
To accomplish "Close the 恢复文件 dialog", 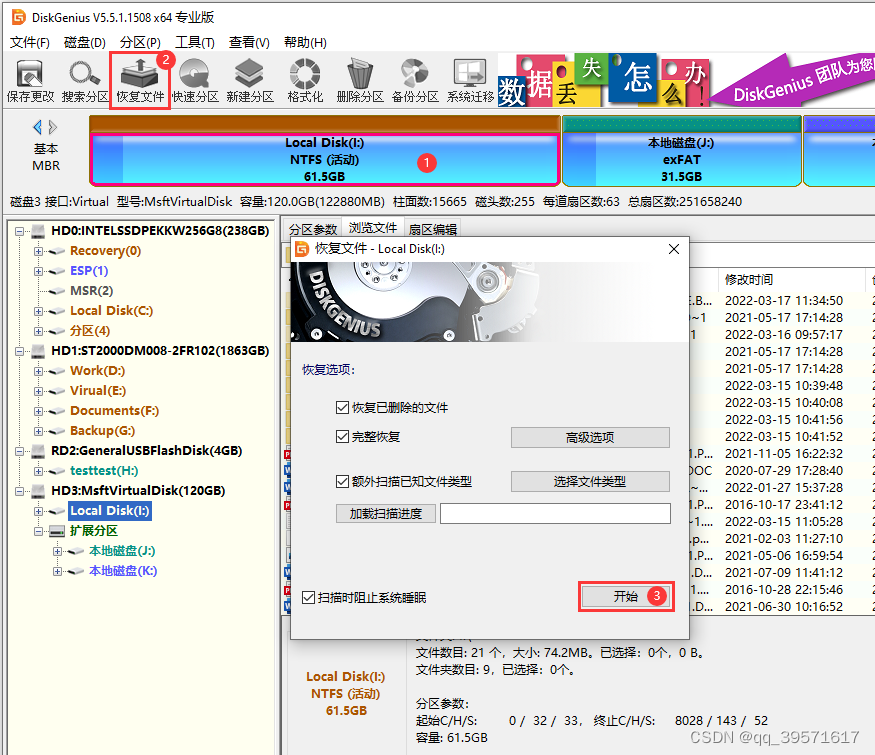I will [x=674, y=249].
